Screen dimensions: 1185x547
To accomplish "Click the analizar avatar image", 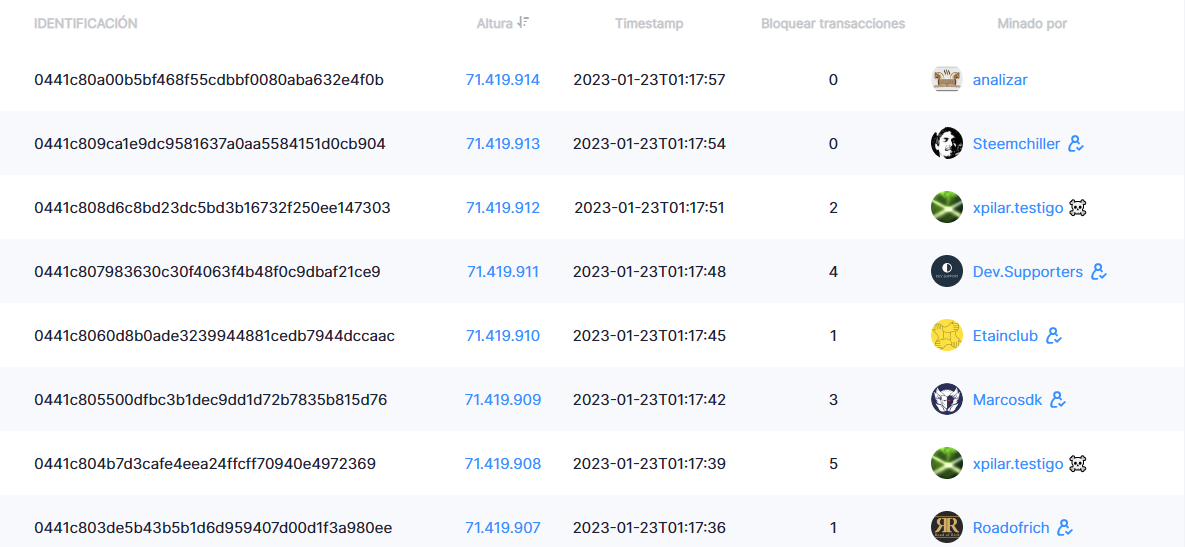I will click(947, 79).
